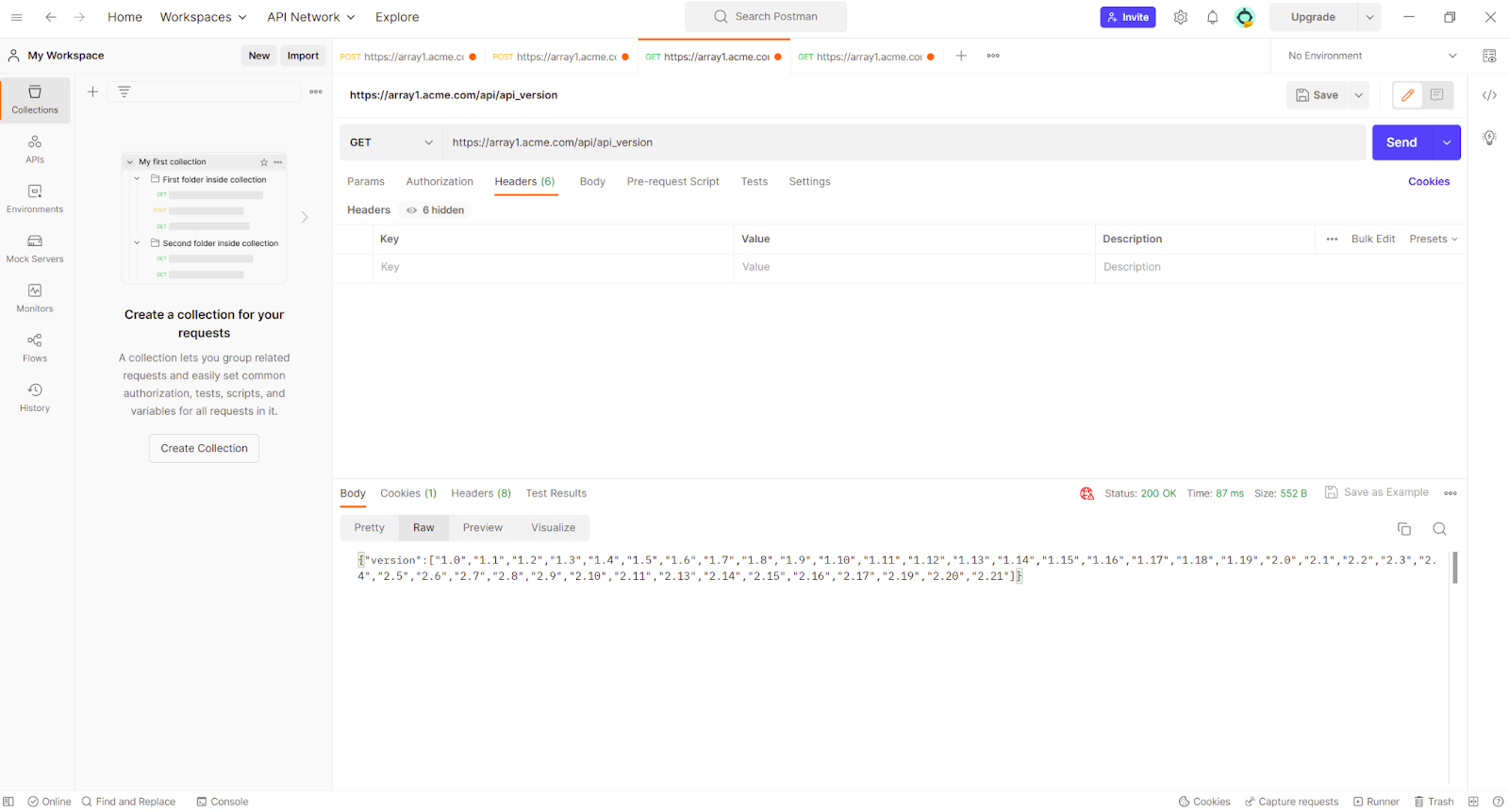
Task: Open tab options ellipsis menu
Action: pos(993,56)
